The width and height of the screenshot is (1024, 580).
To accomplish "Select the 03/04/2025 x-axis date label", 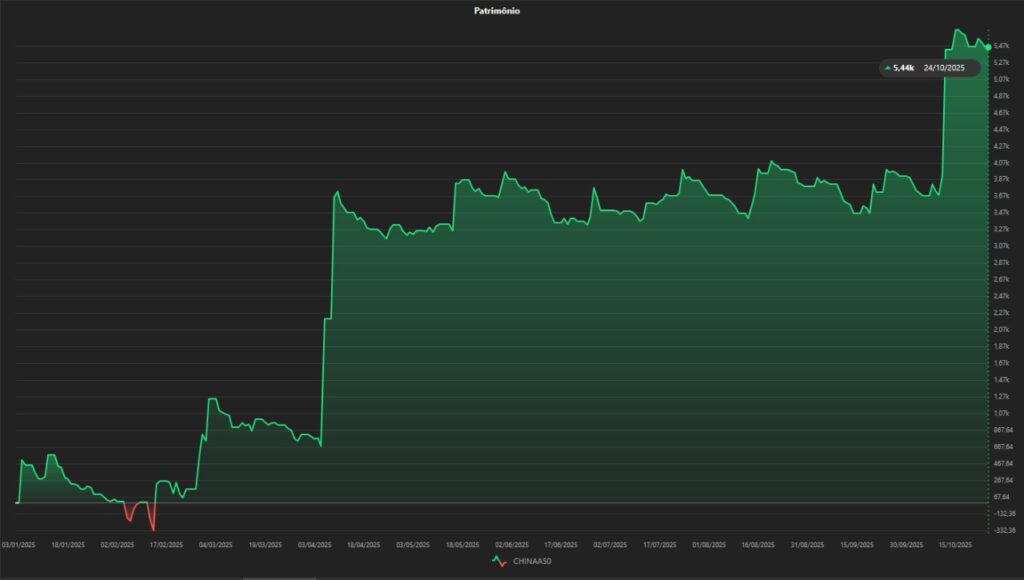I will click(x=314, y=545).
